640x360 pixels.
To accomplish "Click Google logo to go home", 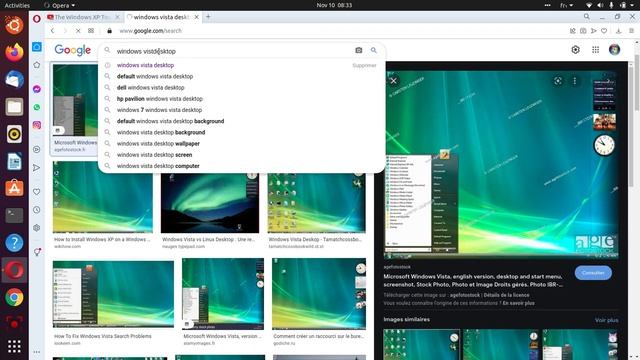I will pos(73,50).
